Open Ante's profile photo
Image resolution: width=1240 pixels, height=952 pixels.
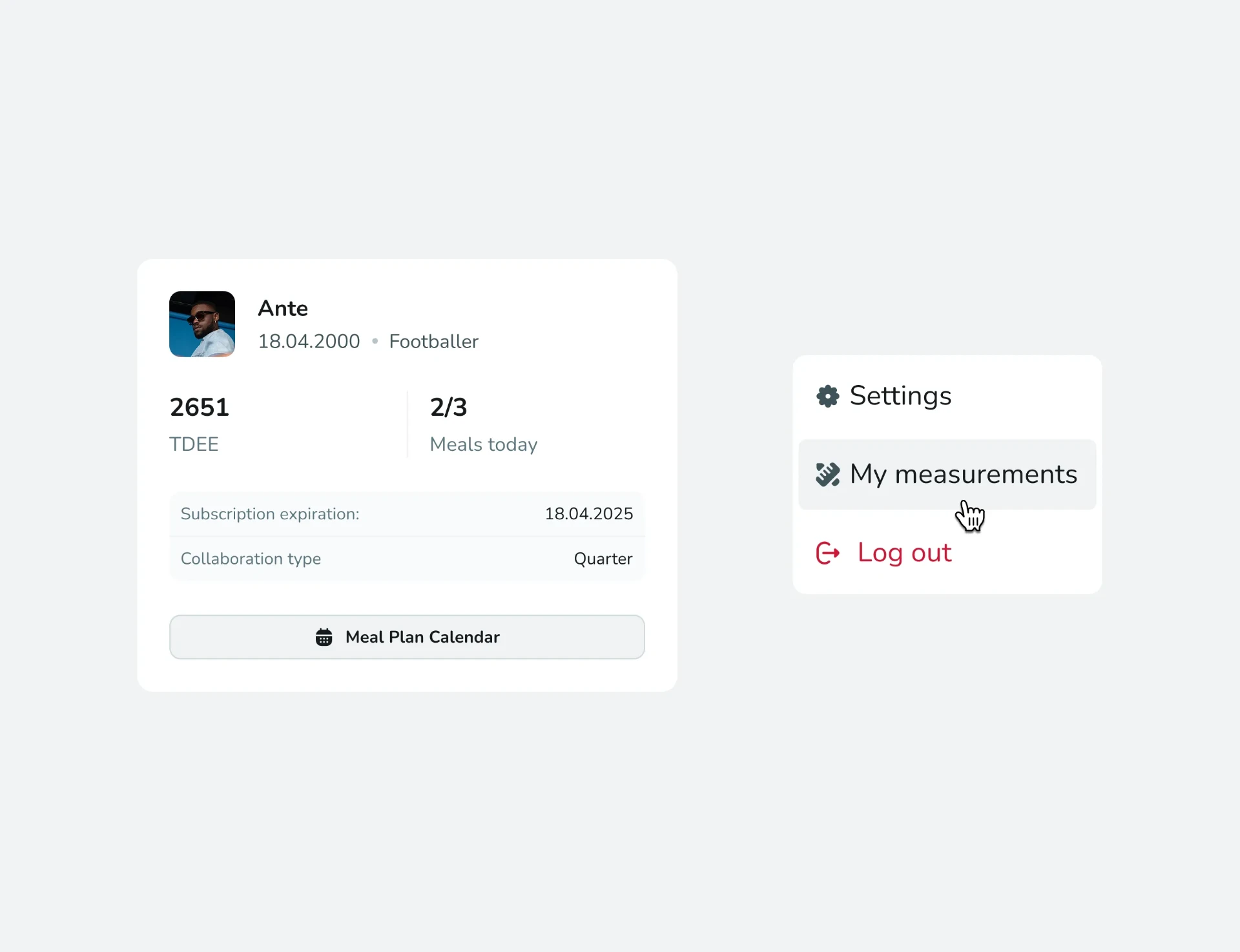pos(202,324)
